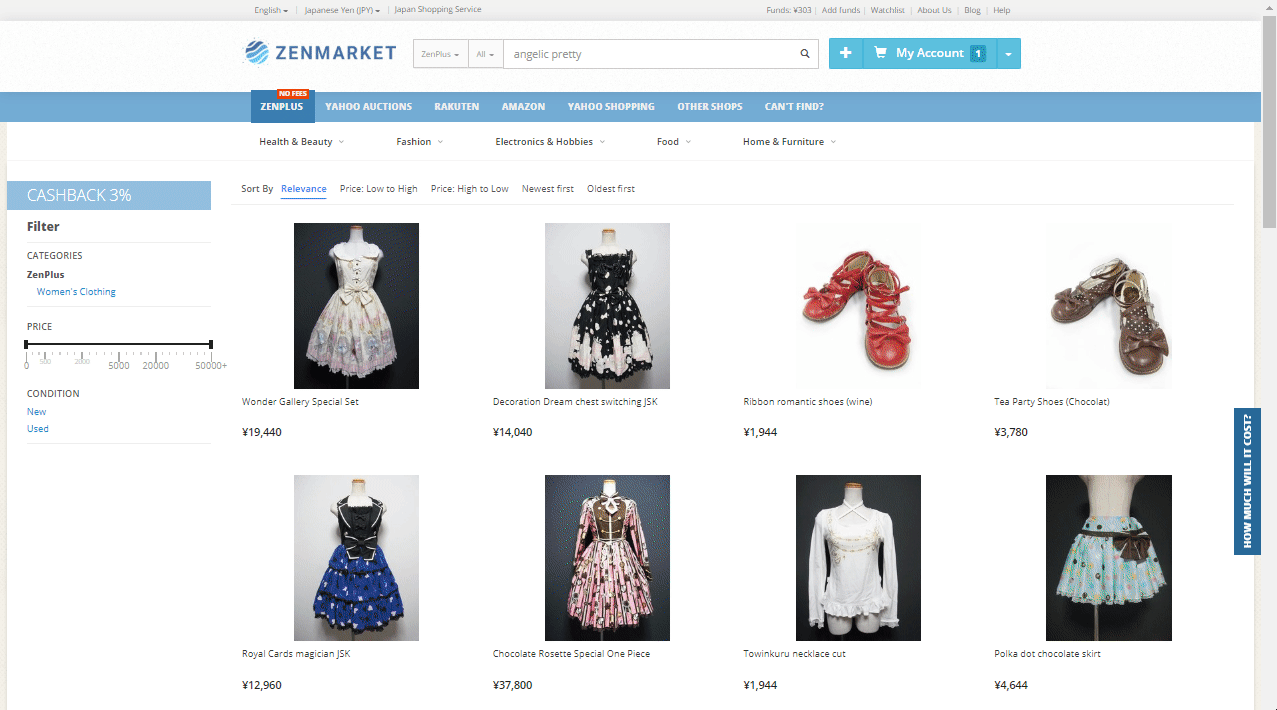
Task: Click the search field containing angelic pretty
Action: click(x=648, y=54)
